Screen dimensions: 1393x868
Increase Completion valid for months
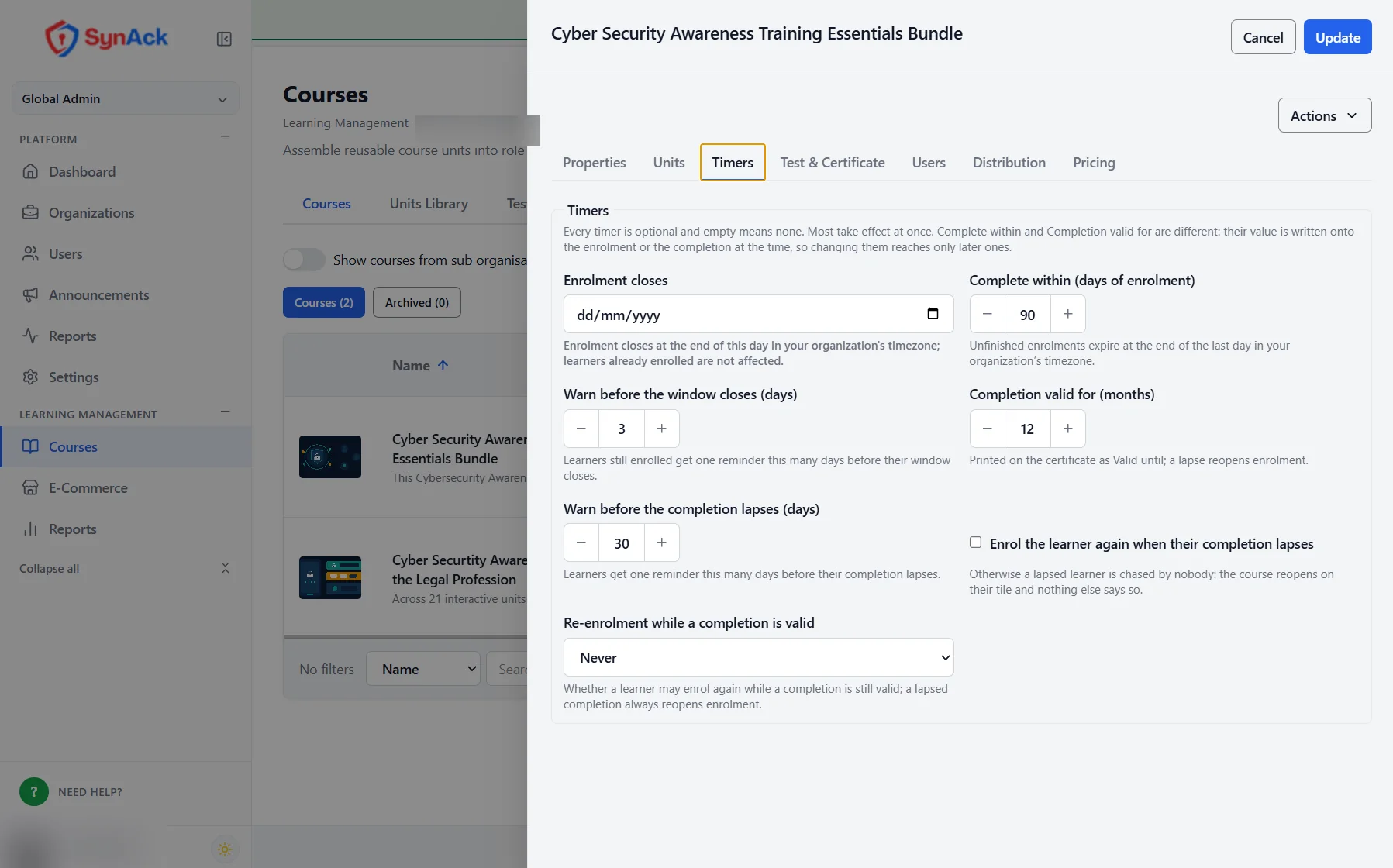[x=1068, y=429]
